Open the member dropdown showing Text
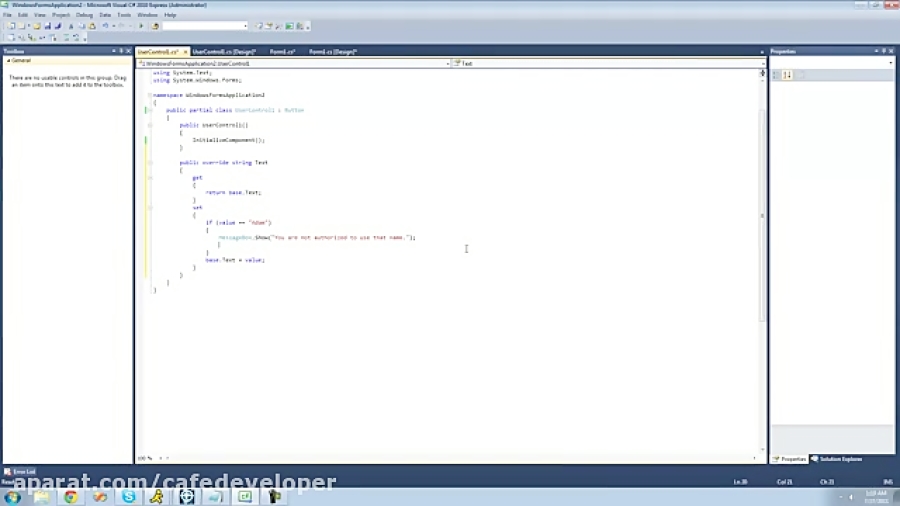The image size is (900, 506). (x=608, y=64)
